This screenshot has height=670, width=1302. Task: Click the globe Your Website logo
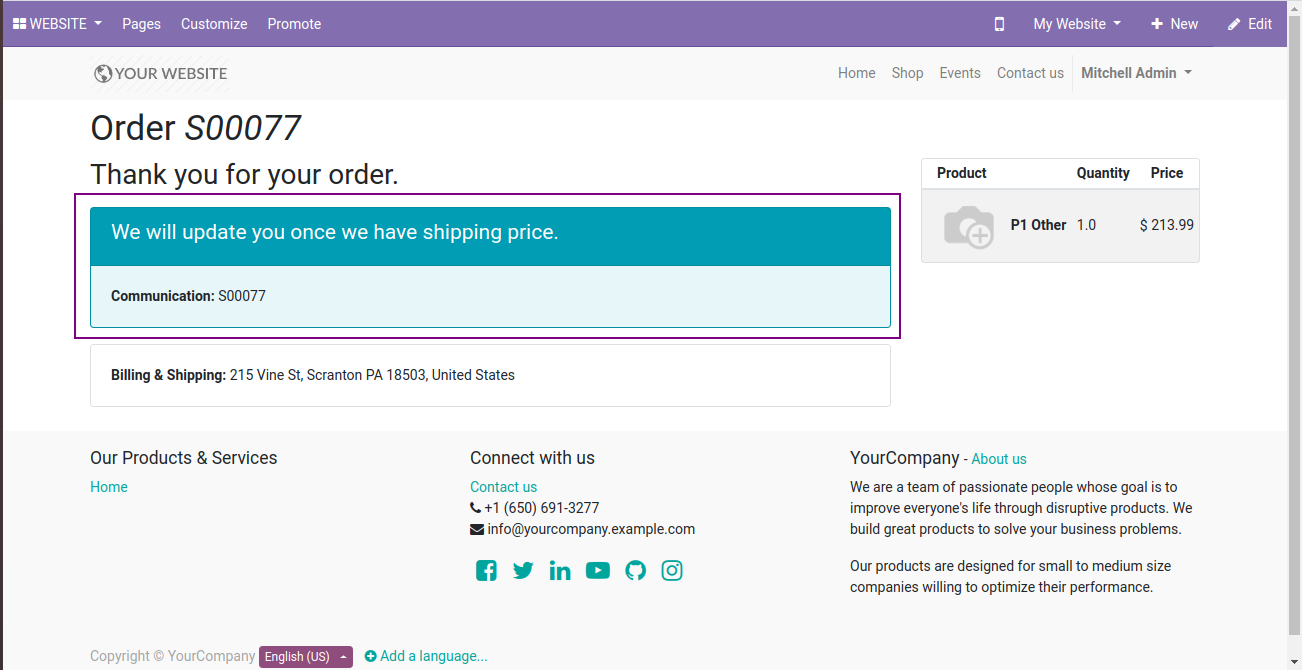(160, 73)
